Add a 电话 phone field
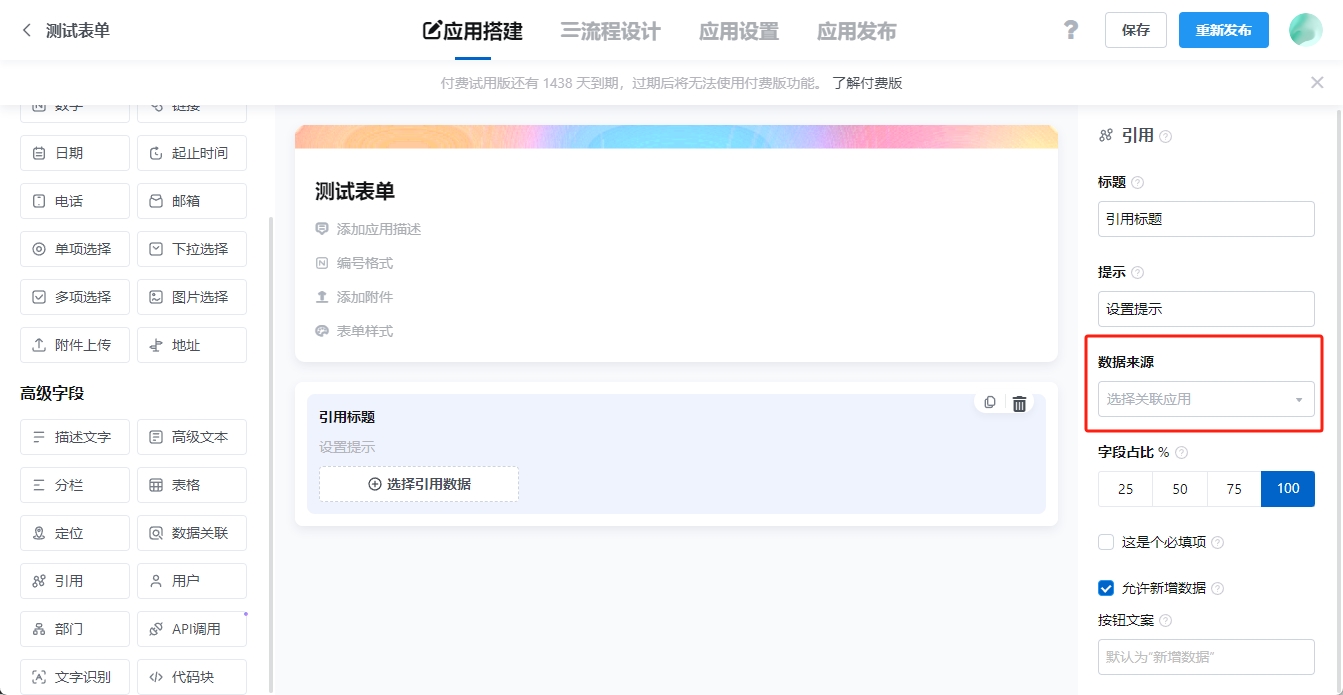 [x=74, y=200]
